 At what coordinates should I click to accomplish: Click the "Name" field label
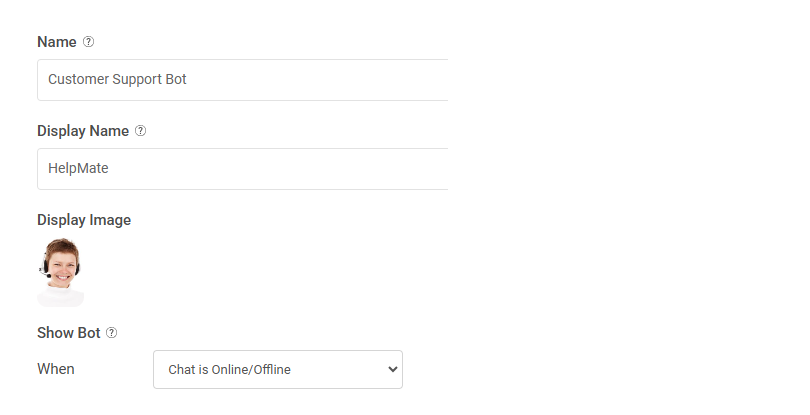(56, 42)
